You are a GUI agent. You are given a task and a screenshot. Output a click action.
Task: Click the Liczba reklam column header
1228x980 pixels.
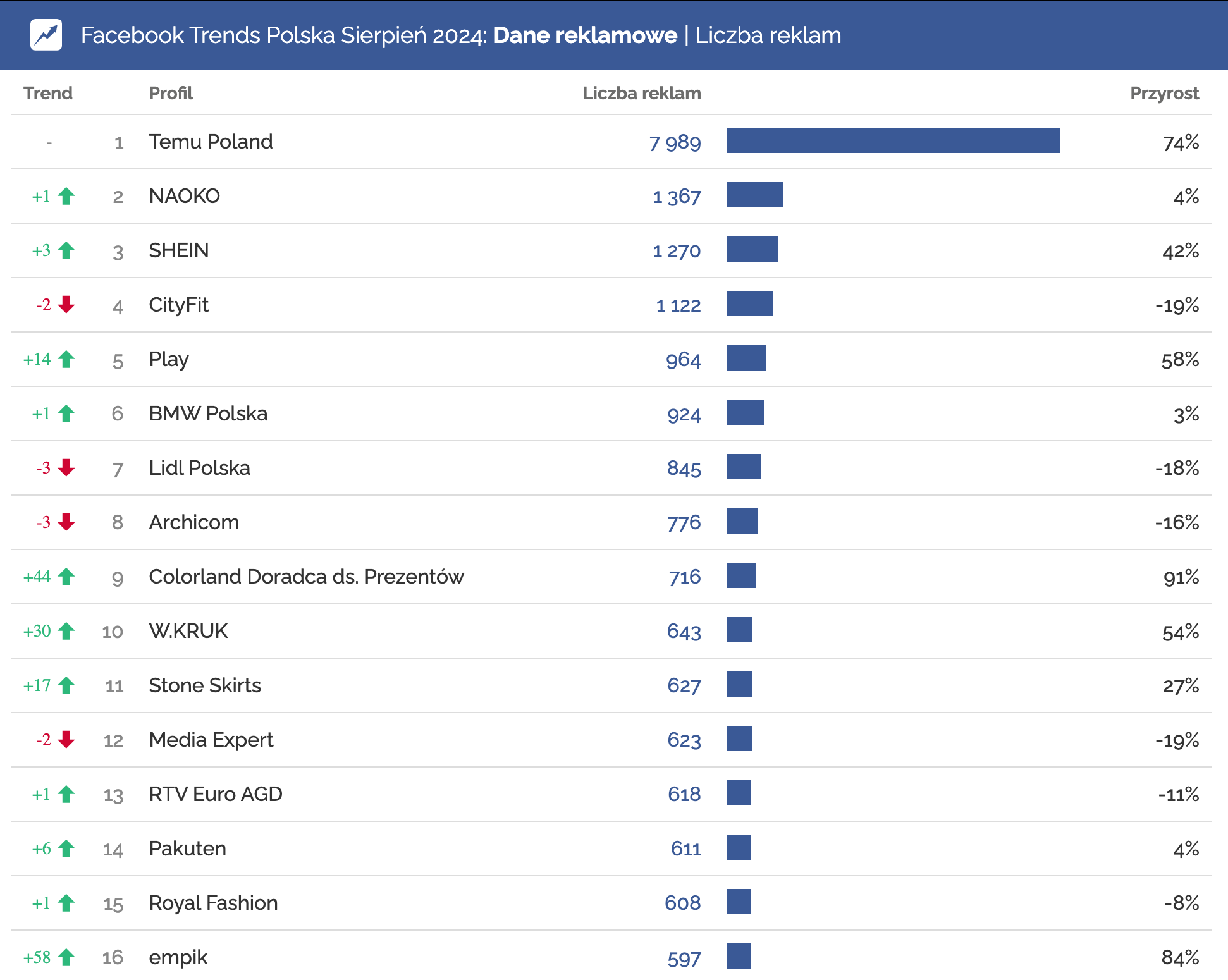pyautogui.click(x=642, y=93)
